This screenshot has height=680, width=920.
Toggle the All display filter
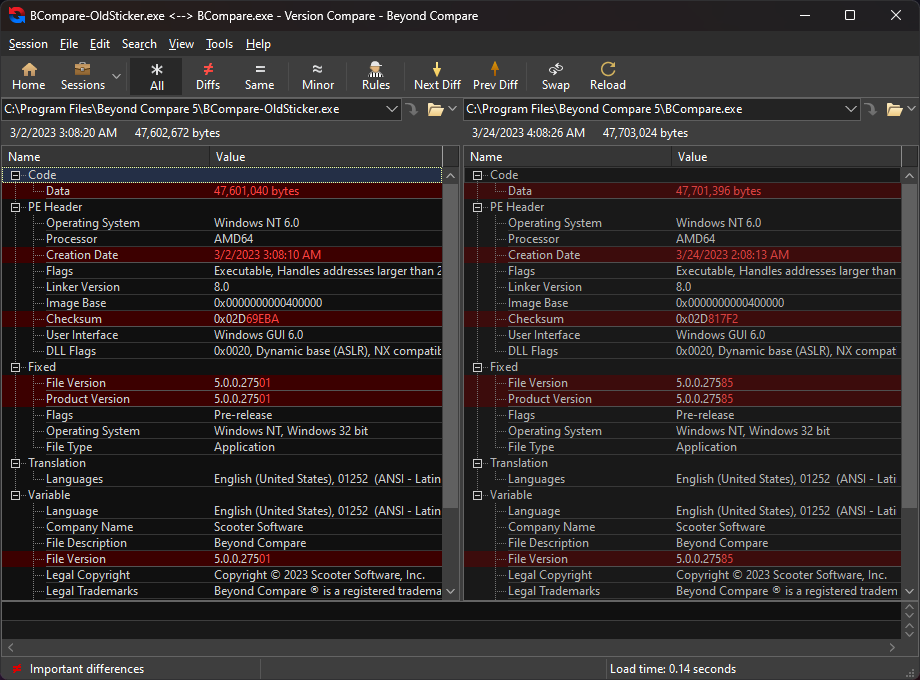(157, 76)
